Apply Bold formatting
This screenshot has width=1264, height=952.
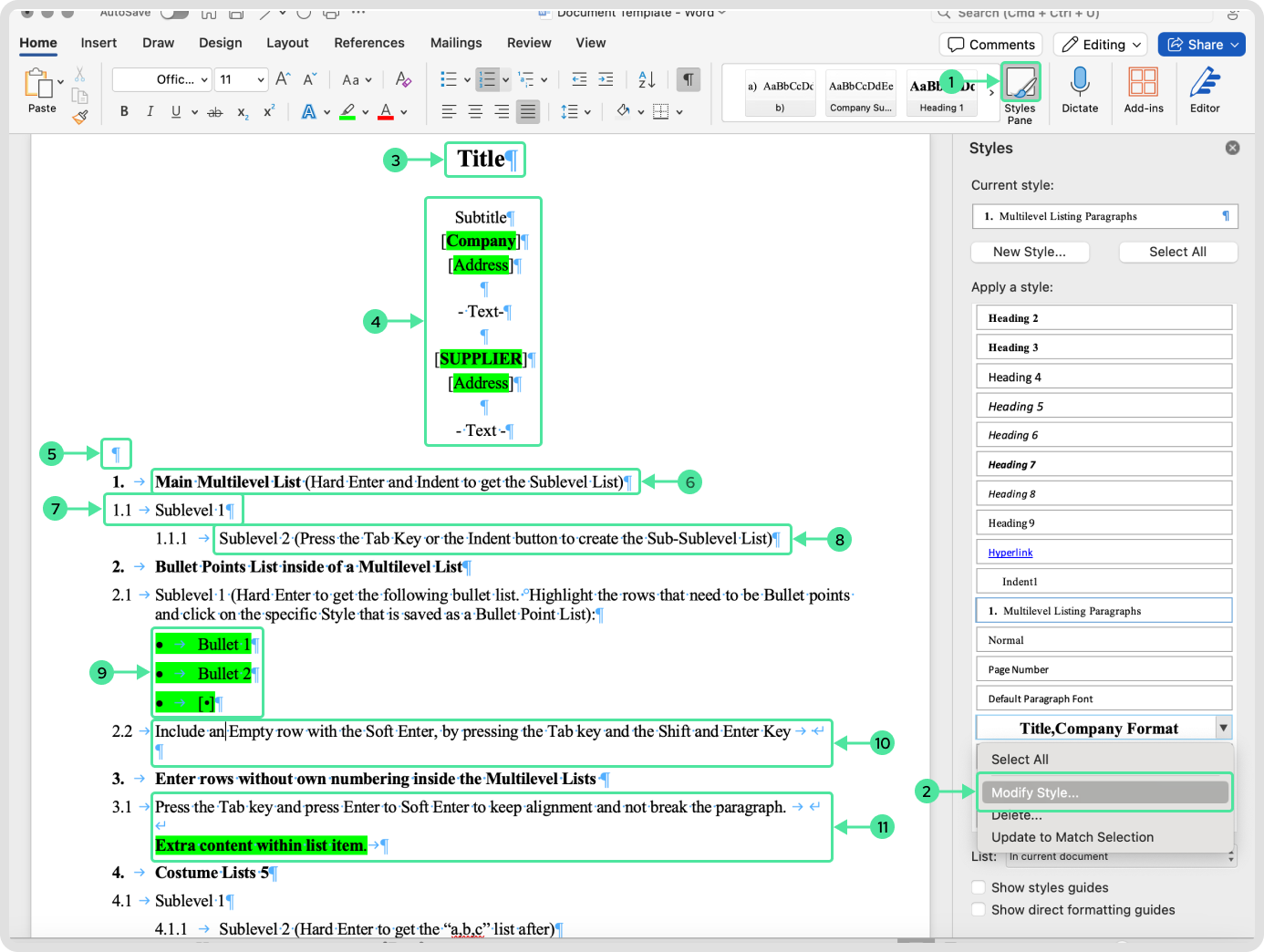pyautogui.click(x=124, y=111)
